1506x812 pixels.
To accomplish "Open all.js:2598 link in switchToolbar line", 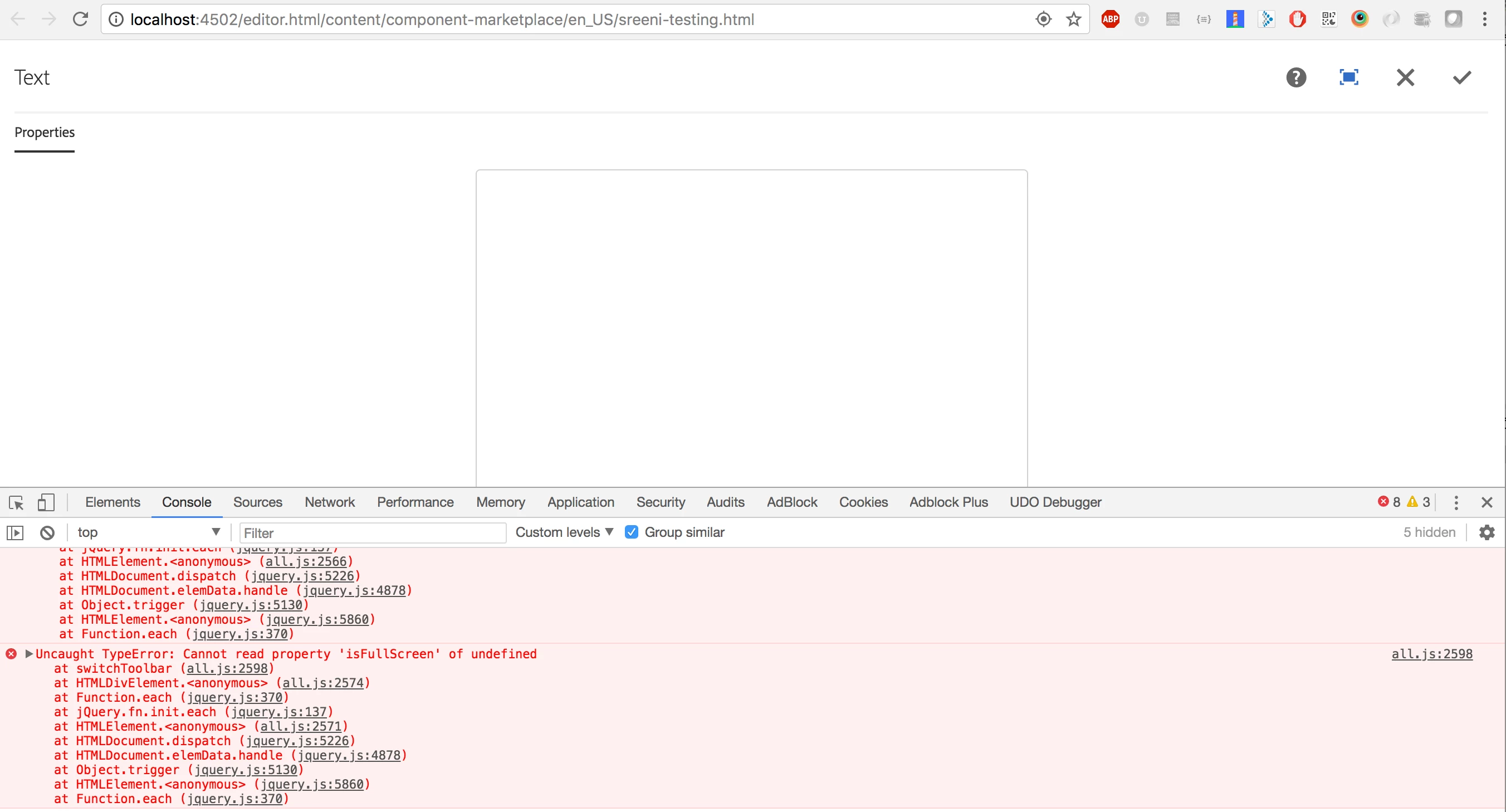I will (x=227, y=668).
